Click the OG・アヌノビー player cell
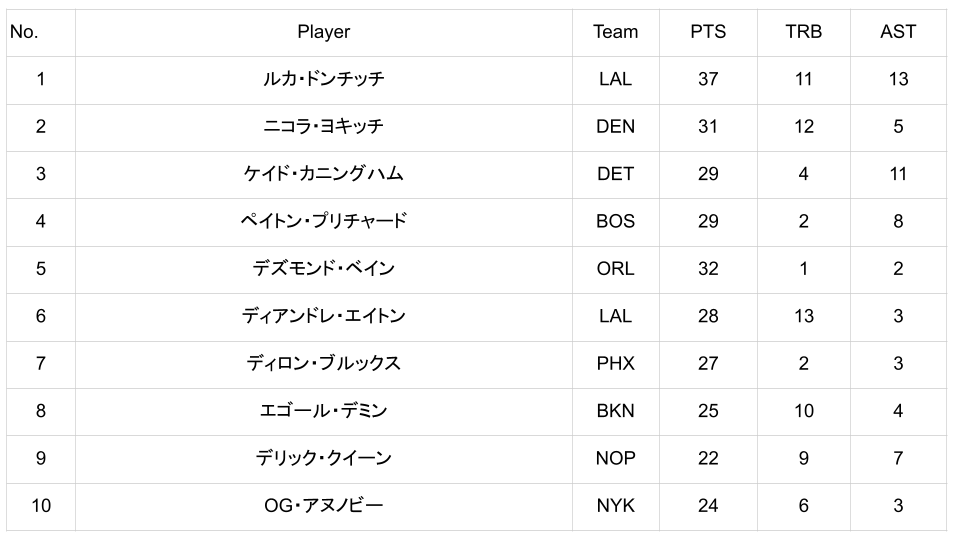 (x=323, y=506)
